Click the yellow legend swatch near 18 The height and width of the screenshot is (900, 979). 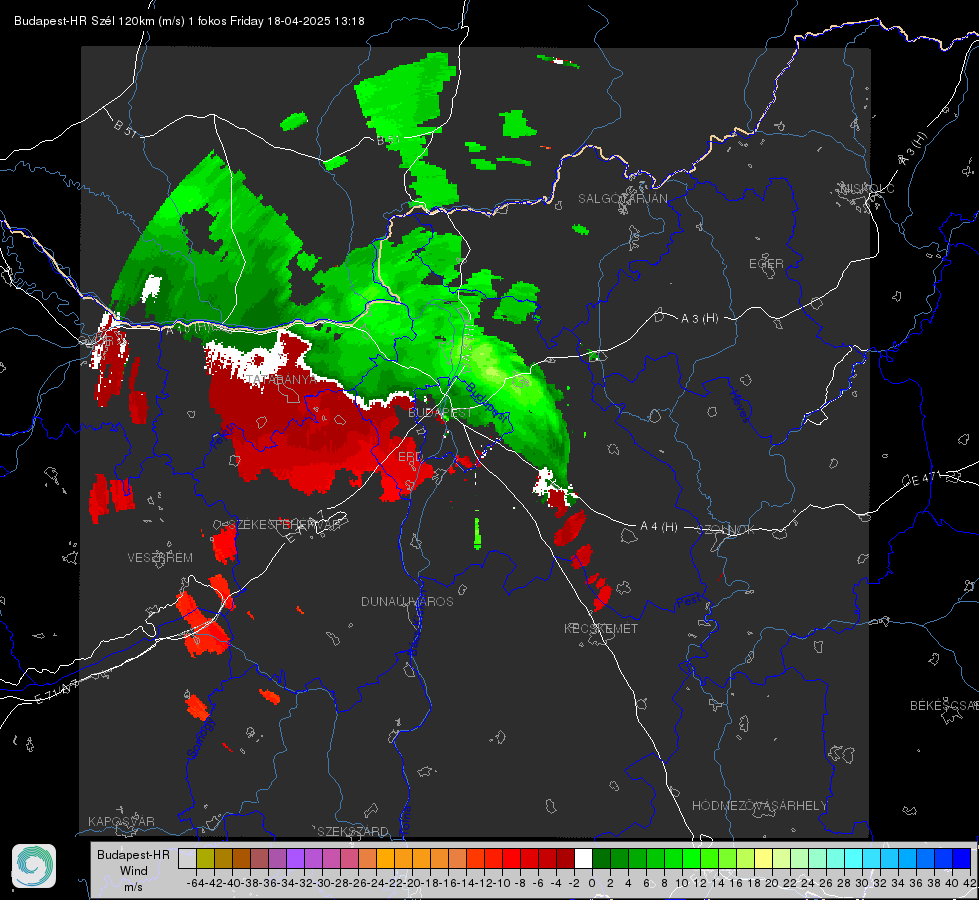[x=764, y=858]
